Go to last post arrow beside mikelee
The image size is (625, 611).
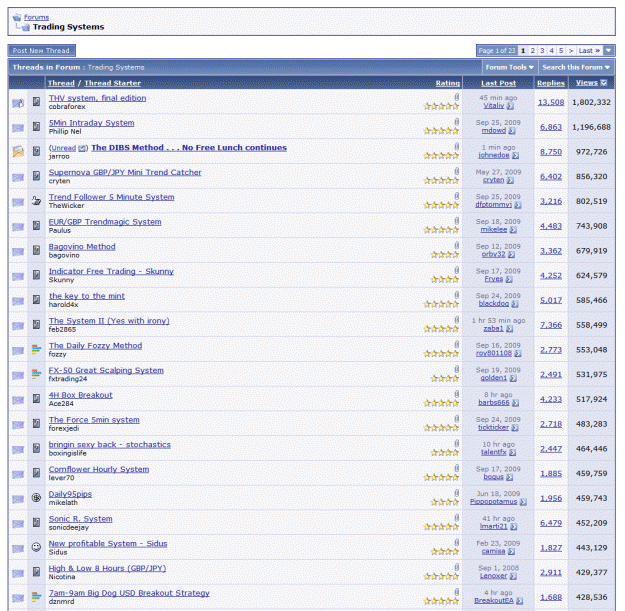coord(513,230)
